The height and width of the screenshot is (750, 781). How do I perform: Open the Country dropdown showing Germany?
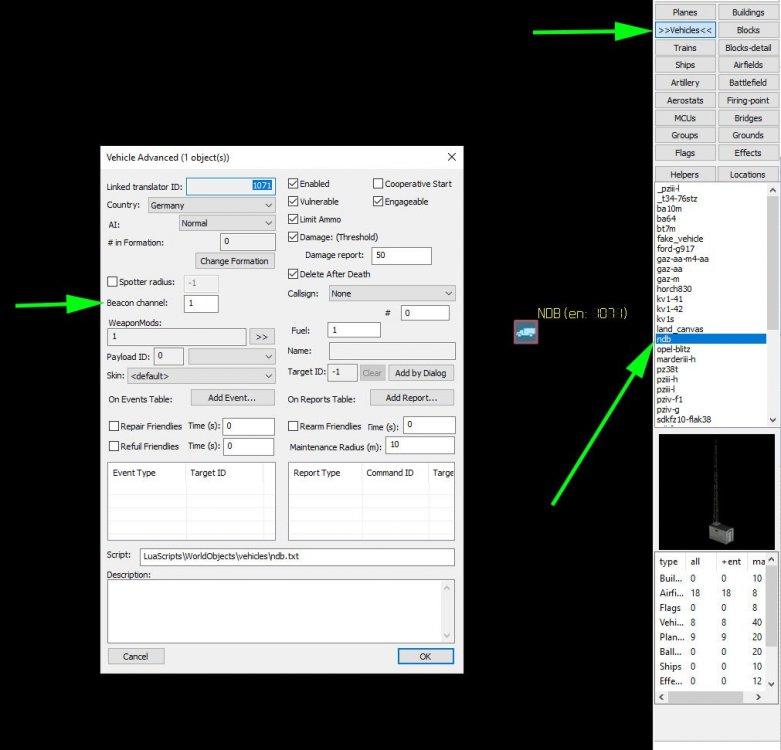coord(211,205)
